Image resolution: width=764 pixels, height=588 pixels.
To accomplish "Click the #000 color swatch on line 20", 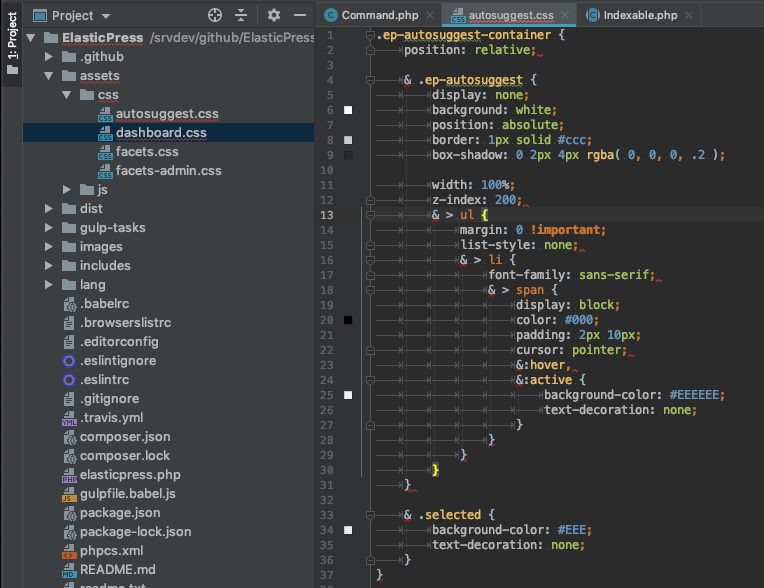I will click(x=348, y=320).
